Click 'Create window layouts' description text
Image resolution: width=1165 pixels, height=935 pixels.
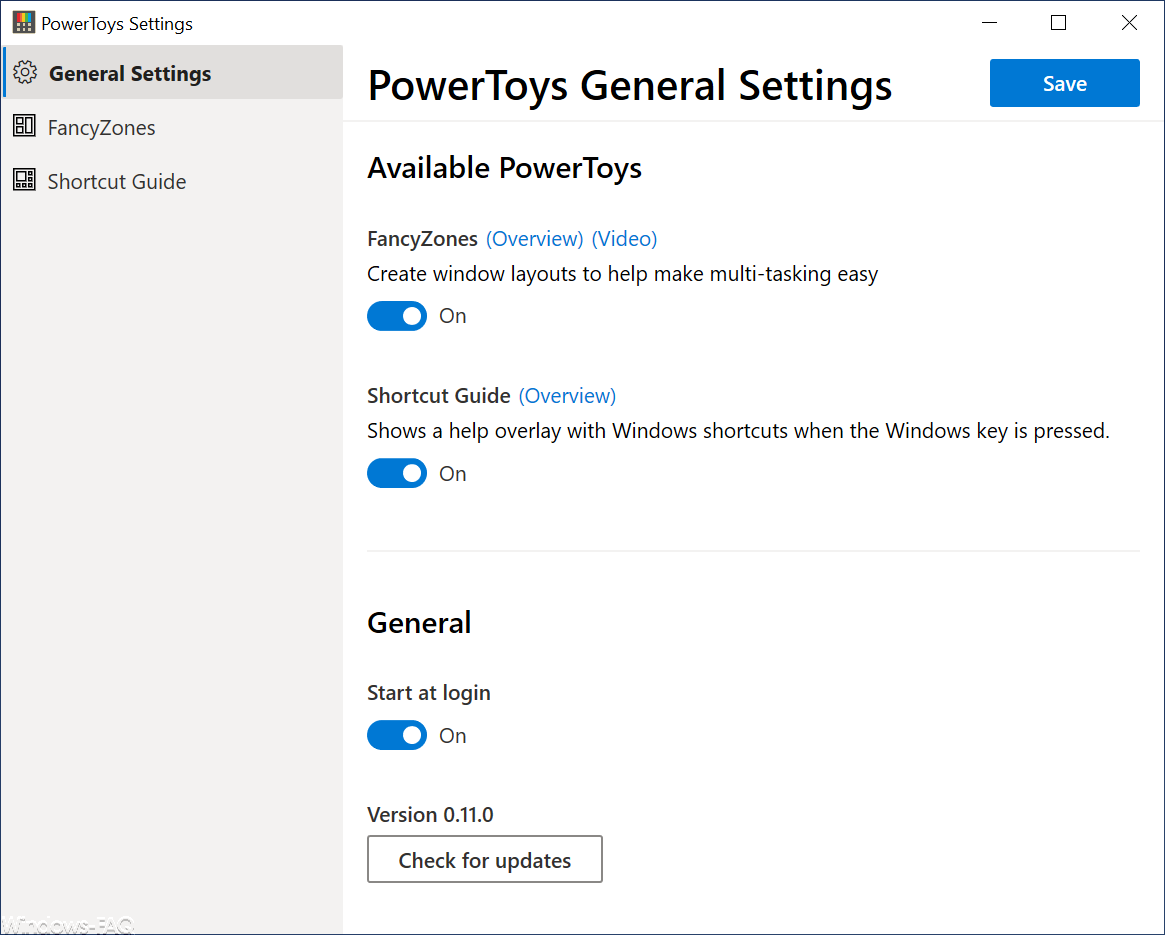pyautogui.click(x=623, y=274)
